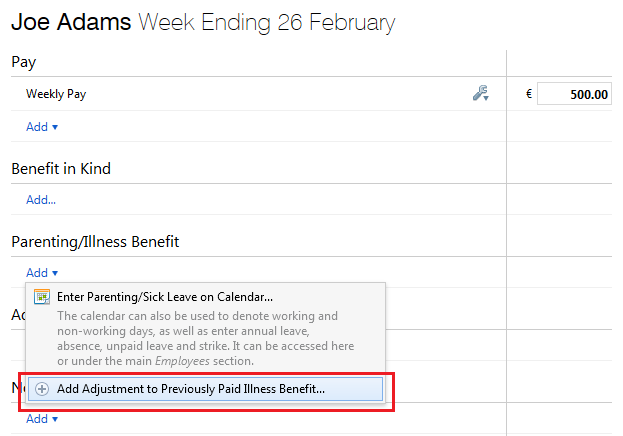Click the circled plus icon for Add Adjustment

point(42,389)
